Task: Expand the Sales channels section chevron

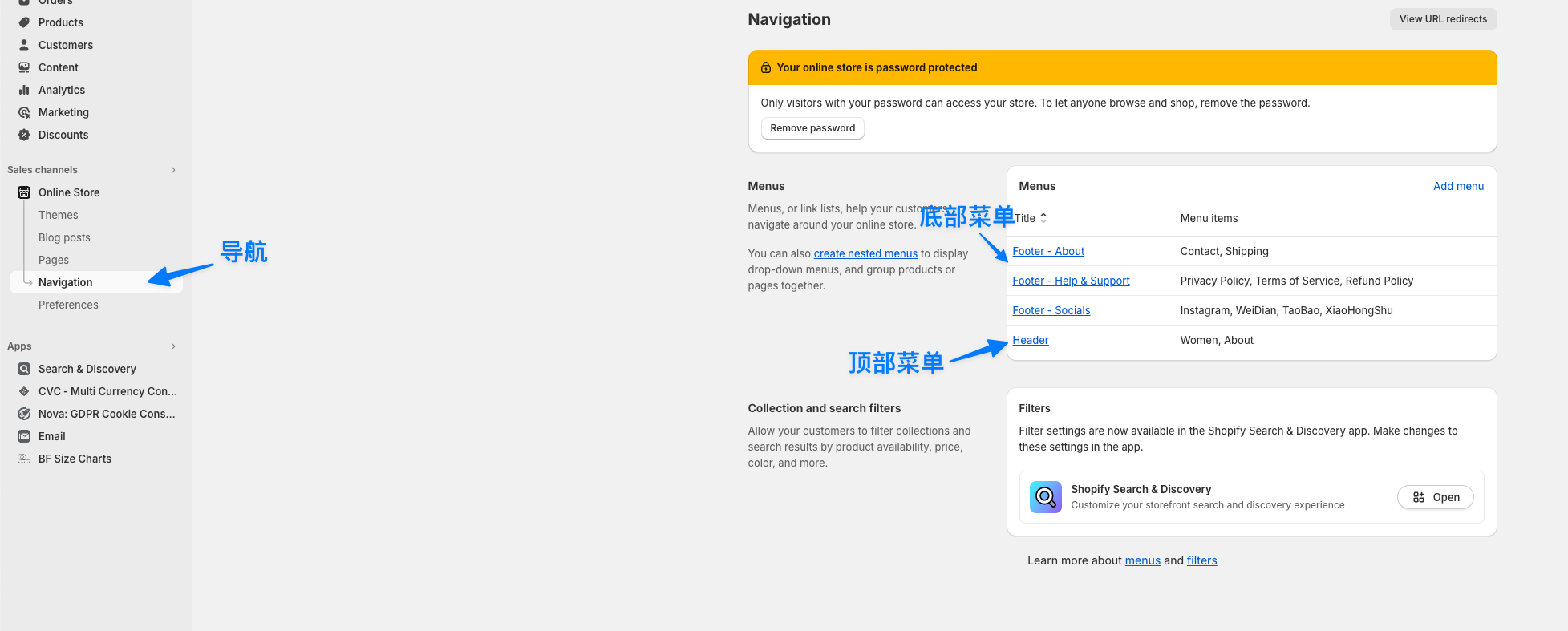Action: coord(173,170)
